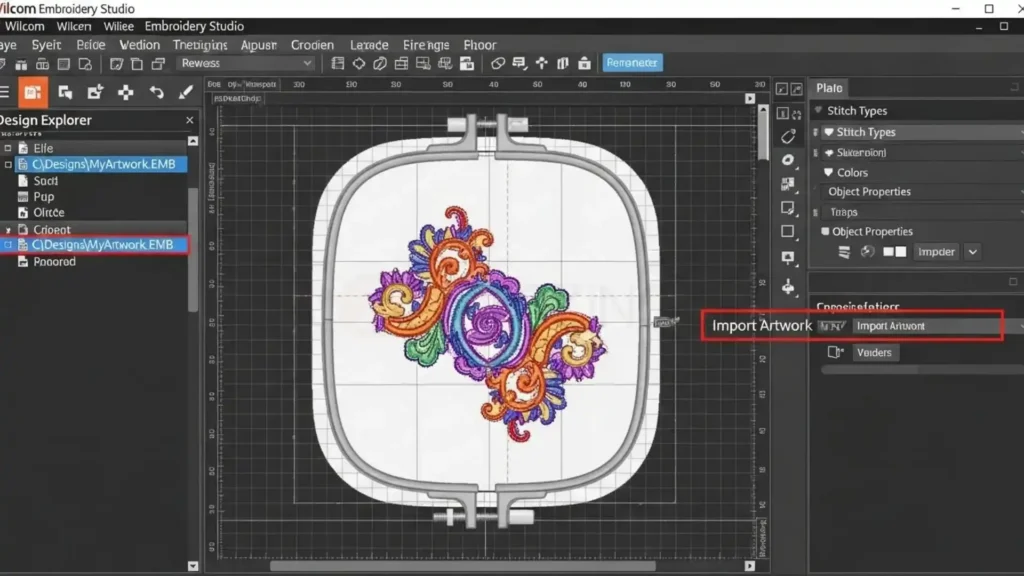Click the hamburger menu icon beside orange tool
1024x576 pixels.
4,92
